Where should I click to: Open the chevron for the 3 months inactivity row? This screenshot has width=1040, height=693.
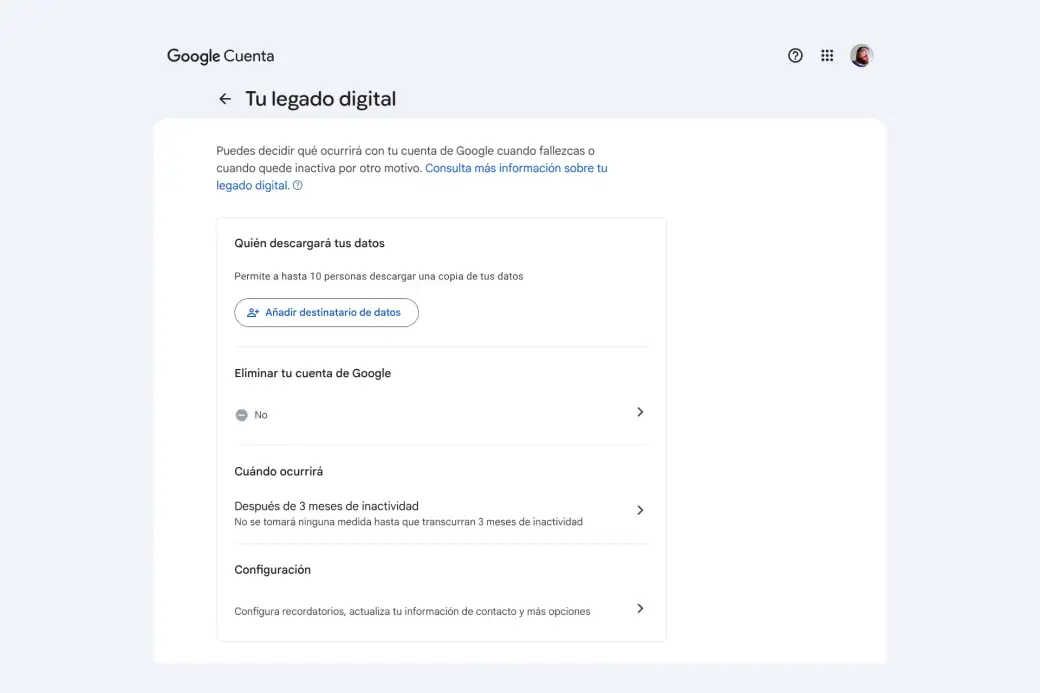click(x=640, y=510)
